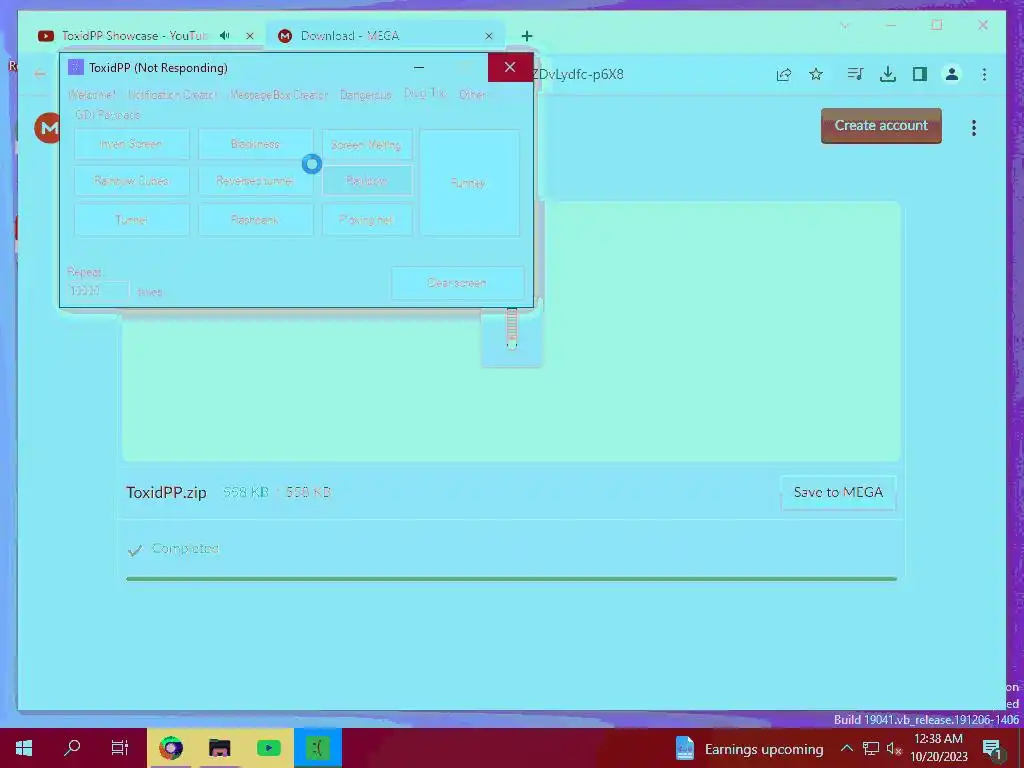Viewport: 1024px width, 768px height.
Task: Click the Rainbow button
Action: point(367,181)
